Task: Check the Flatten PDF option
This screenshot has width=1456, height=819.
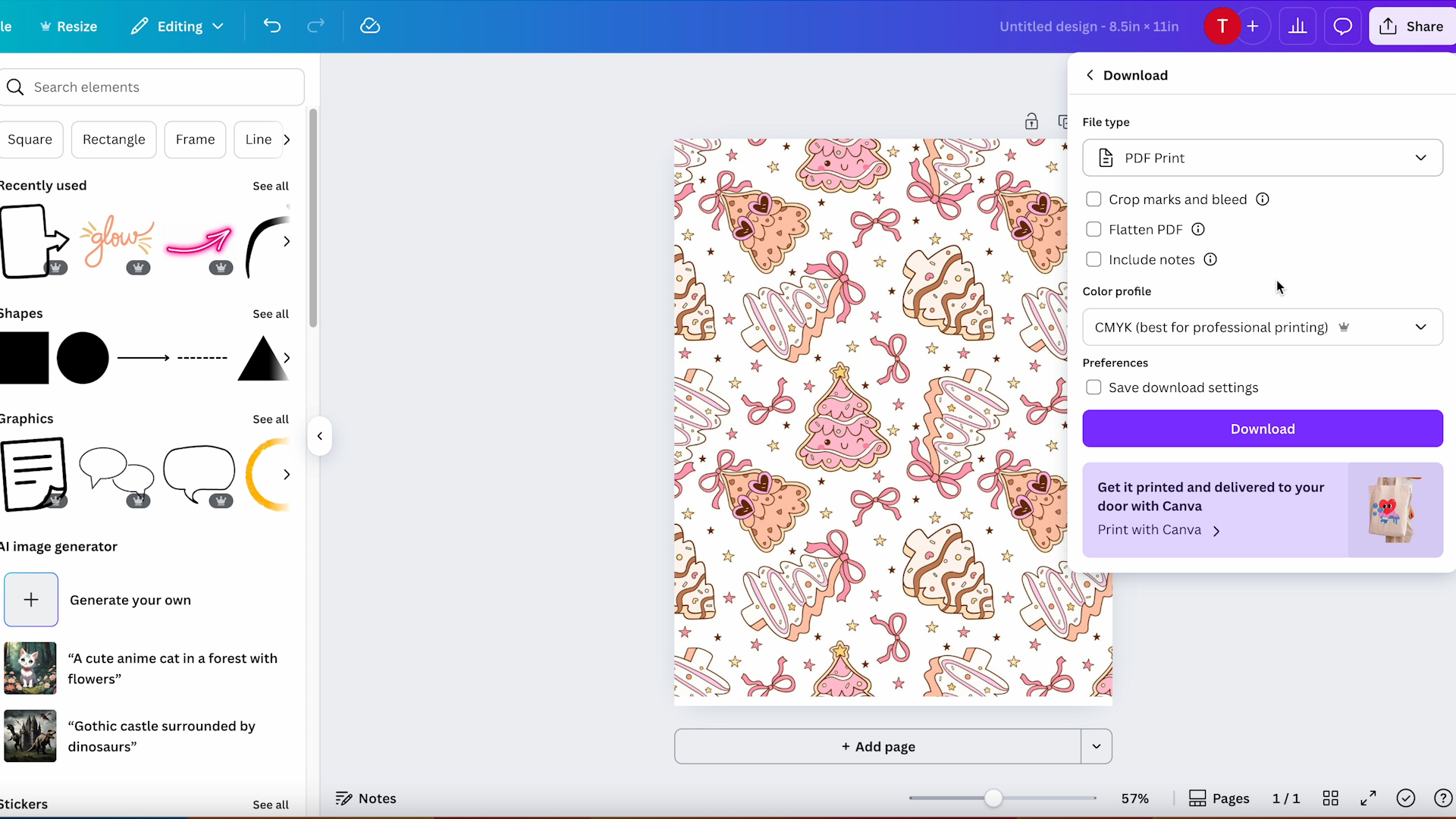Action: point(1094,229)
